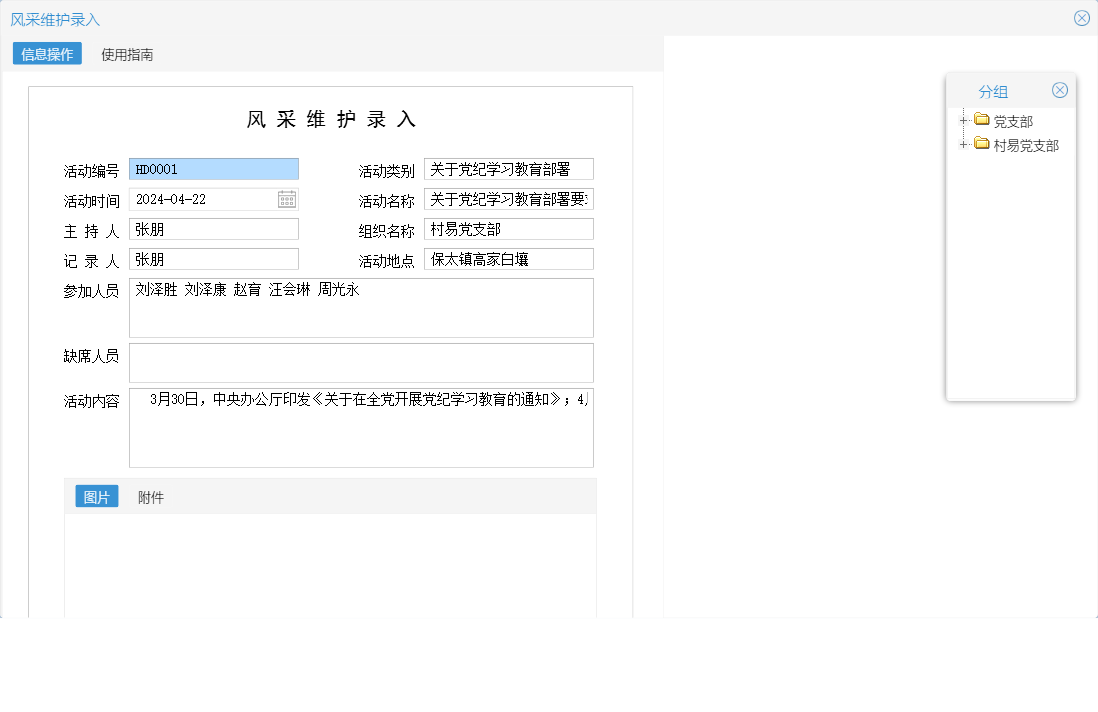Click the 主持人 field showing 张朋
The height and width of the screenshot is (712, 1098).
tap(213, 228)
